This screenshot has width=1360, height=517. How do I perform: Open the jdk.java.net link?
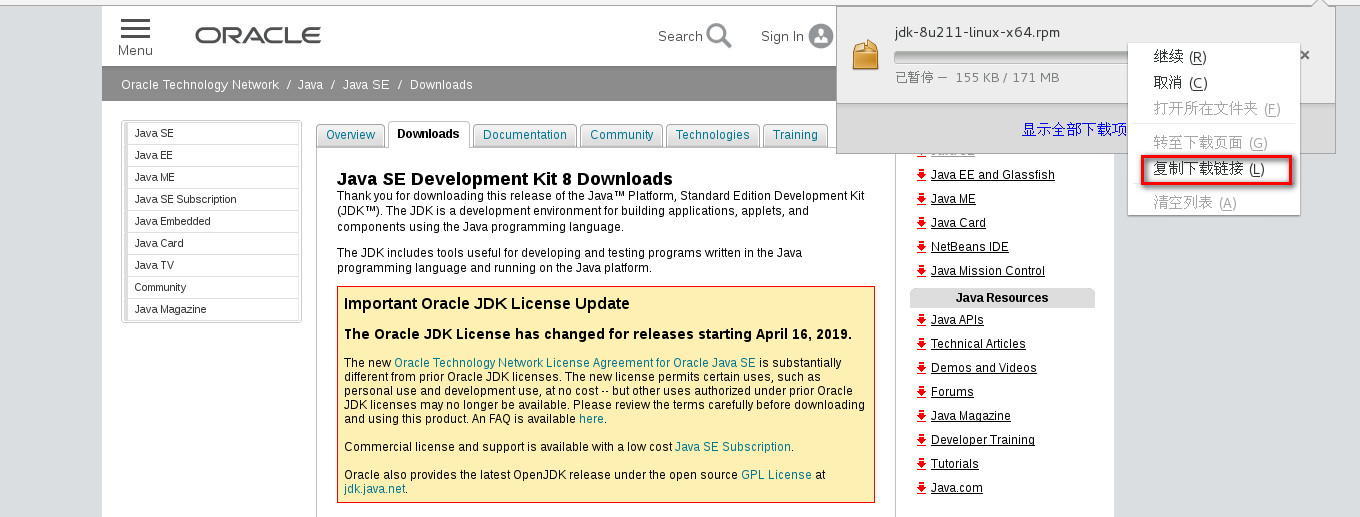(375, 489)
